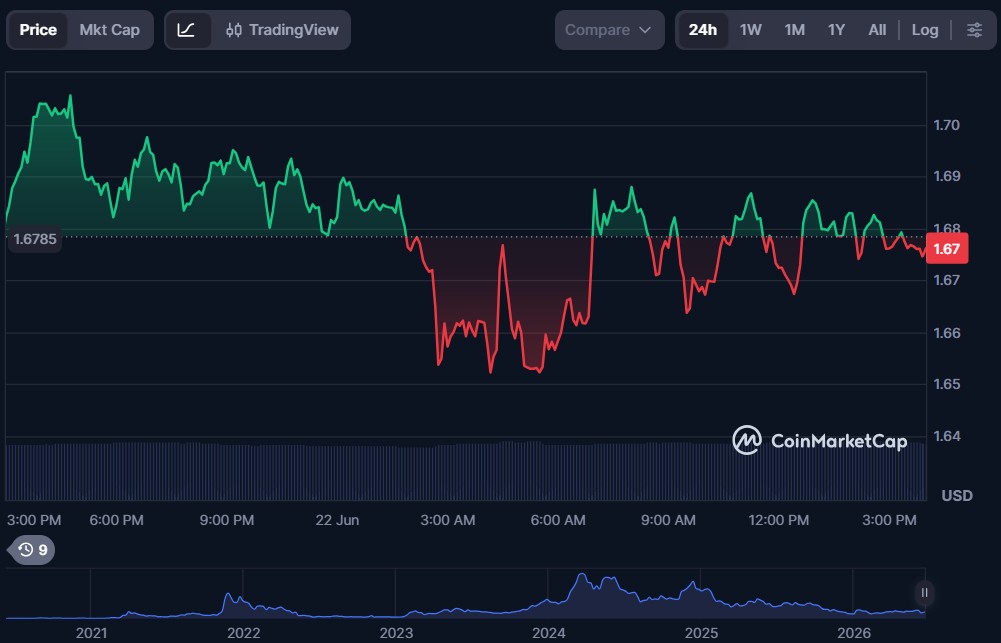The image size is (1001, 643).
Task: Click 2021 on the overview timeline
Action: click(91, 633)
